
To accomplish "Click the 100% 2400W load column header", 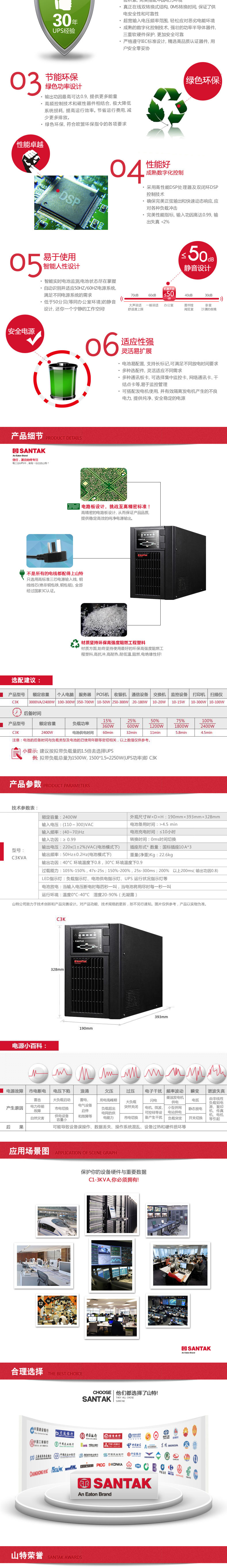I will pyautogui.click(x=207, y=723).
